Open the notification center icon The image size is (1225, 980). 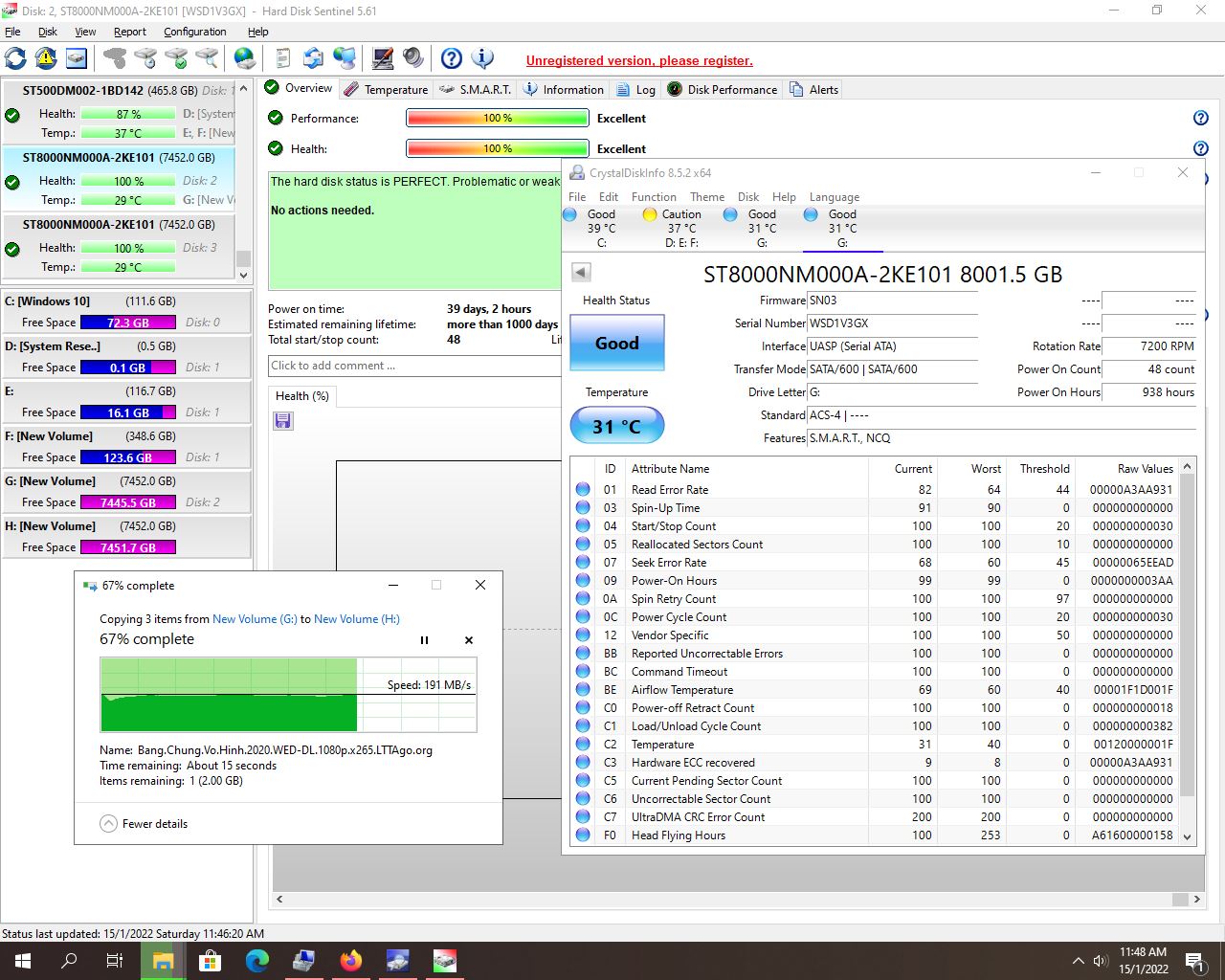(1194, 961)
